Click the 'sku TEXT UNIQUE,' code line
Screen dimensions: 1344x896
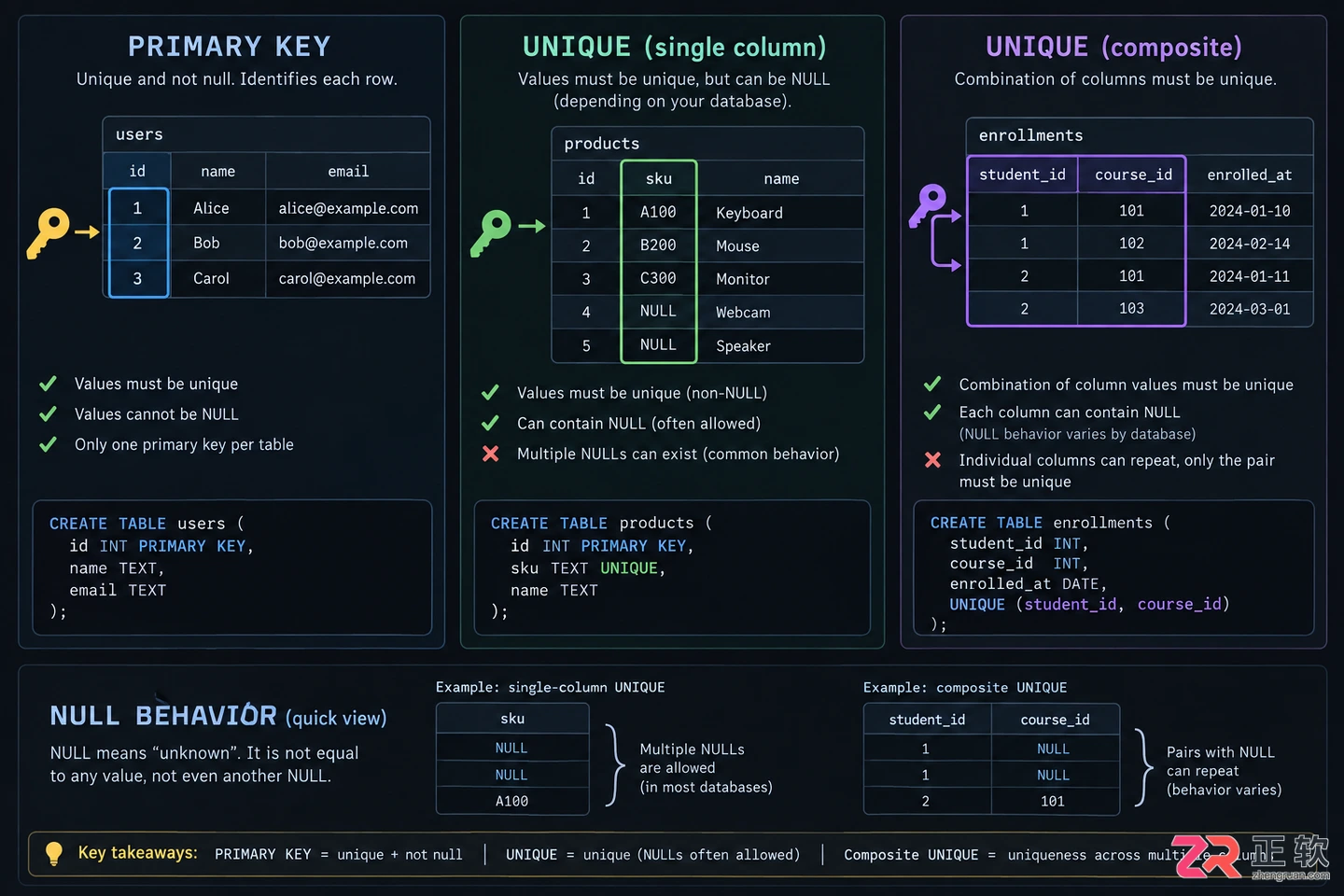[x=587, y=567]
